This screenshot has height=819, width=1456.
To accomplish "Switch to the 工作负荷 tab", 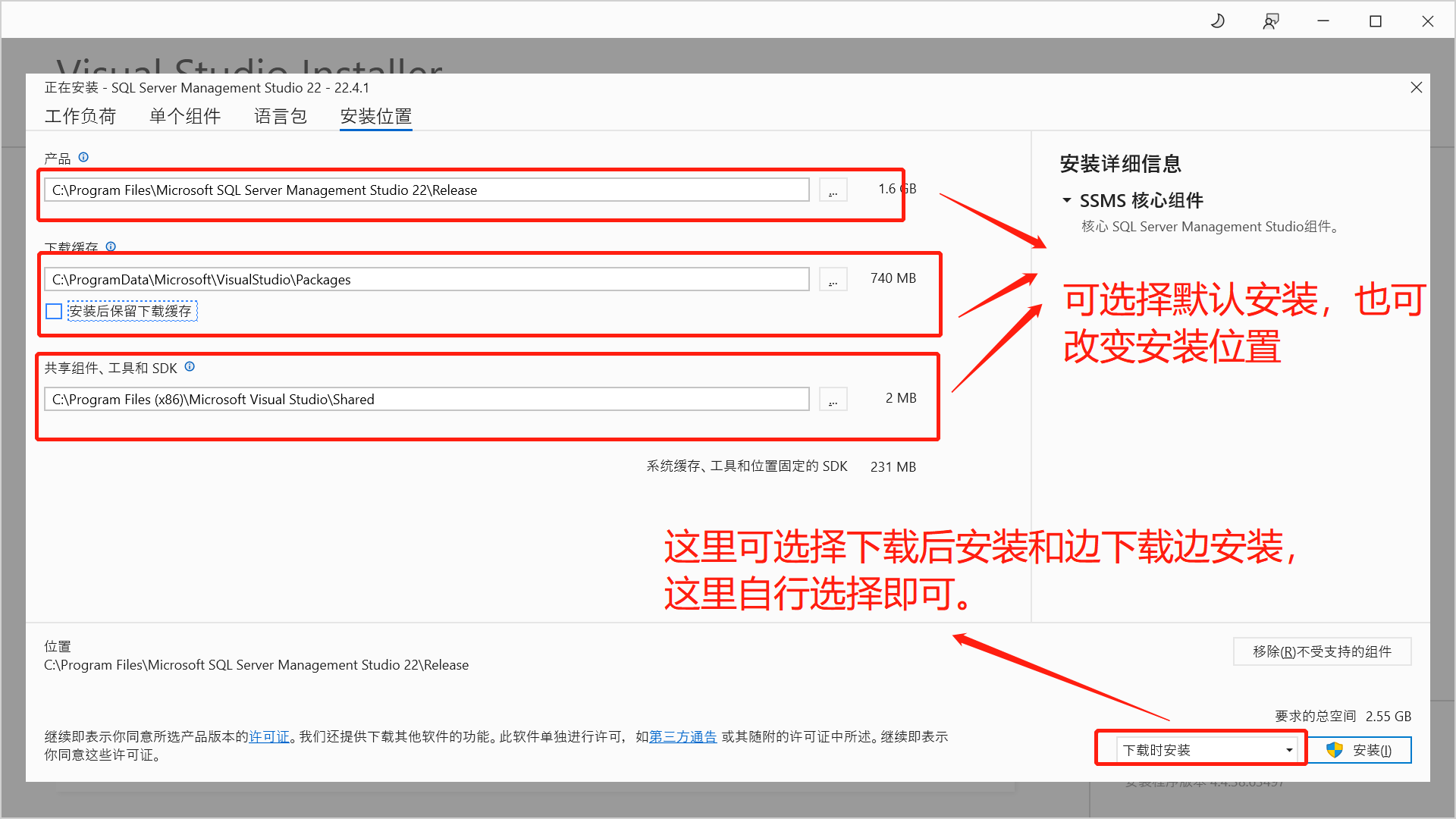I will [x=80, y=116].
